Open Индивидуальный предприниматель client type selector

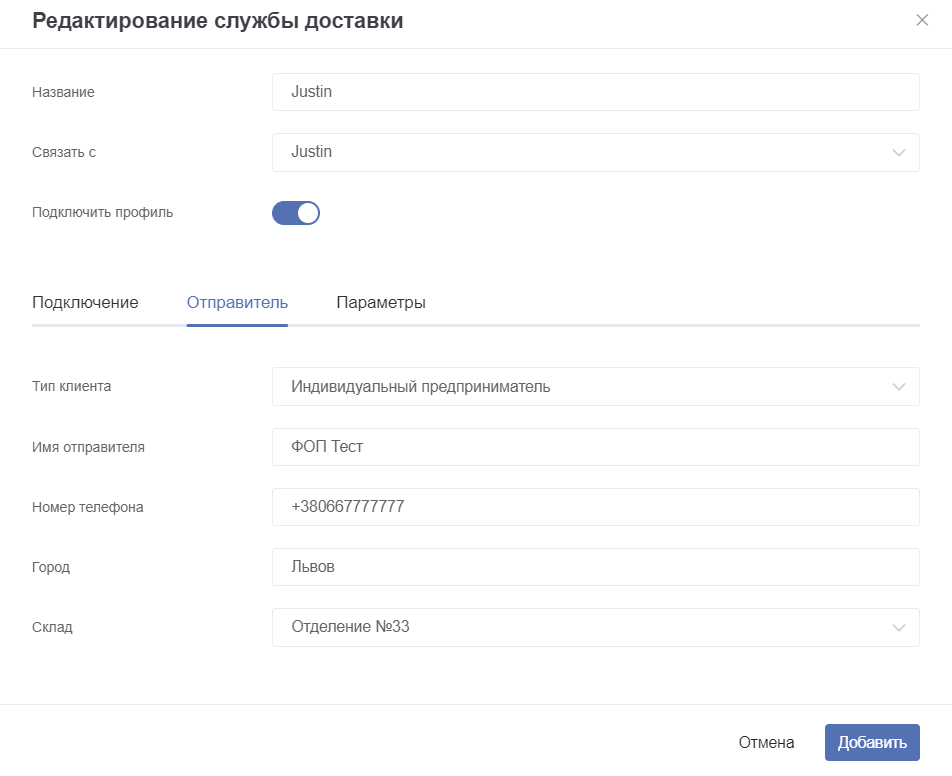[596, 387]
